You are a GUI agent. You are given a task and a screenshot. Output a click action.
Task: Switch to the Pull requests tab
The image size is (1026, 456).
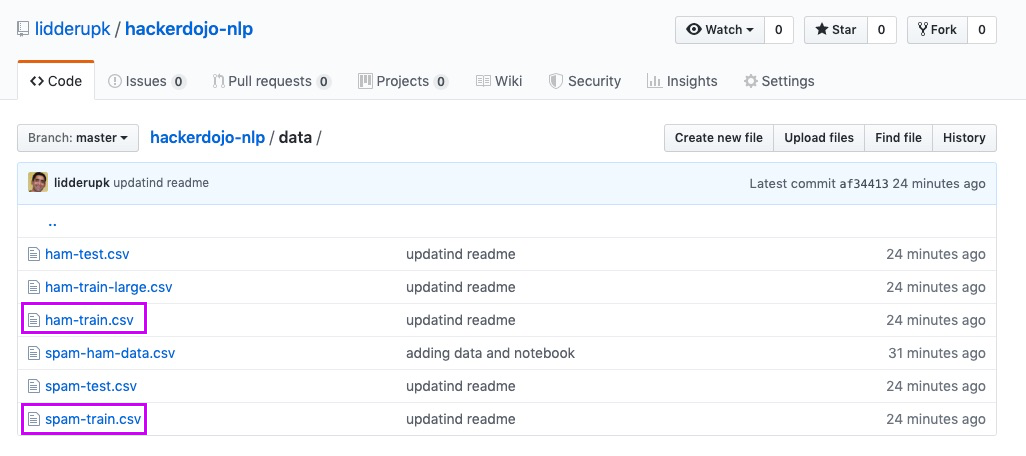[x=272, y=81]
